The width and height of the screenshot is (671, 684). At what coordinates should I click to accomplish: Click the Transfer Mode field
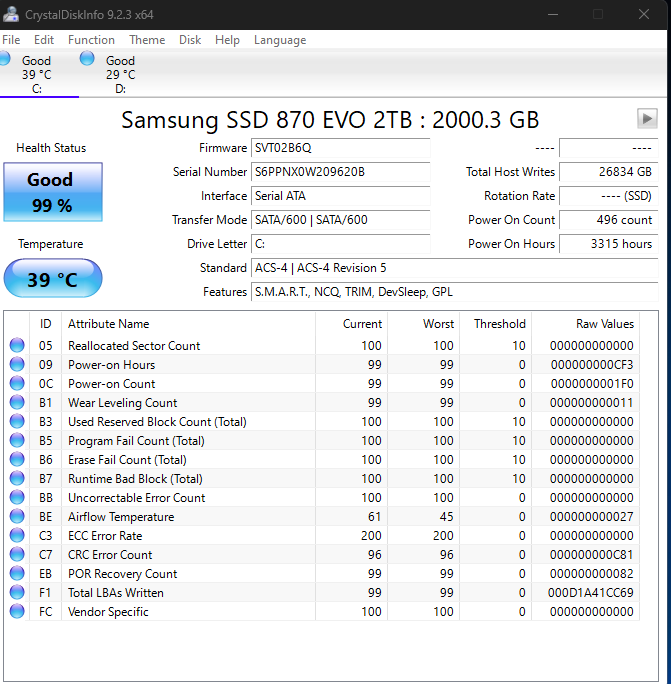[340, 220]
